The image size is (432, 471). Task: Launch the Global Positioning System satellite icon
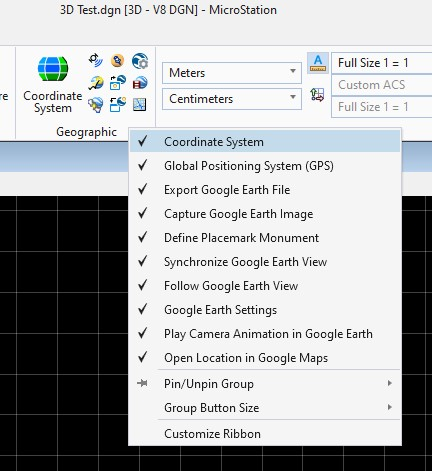pyautogui.click(x=96, y=60)
